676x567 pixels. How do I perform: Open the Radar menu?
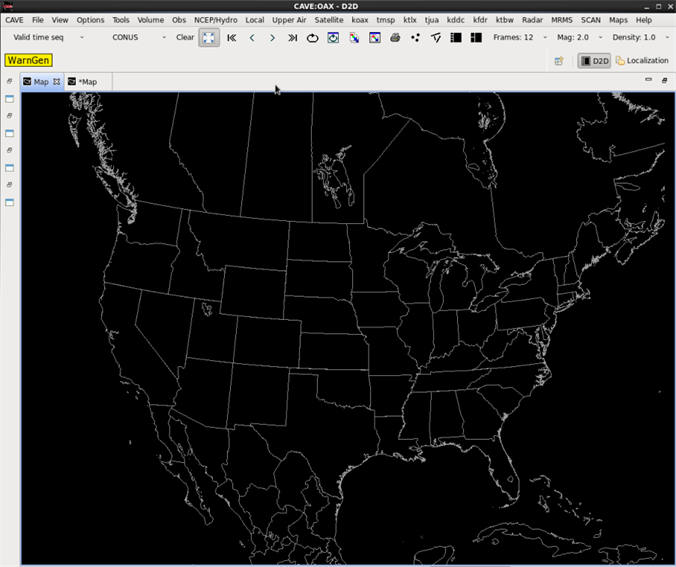(x=532, y=20)
